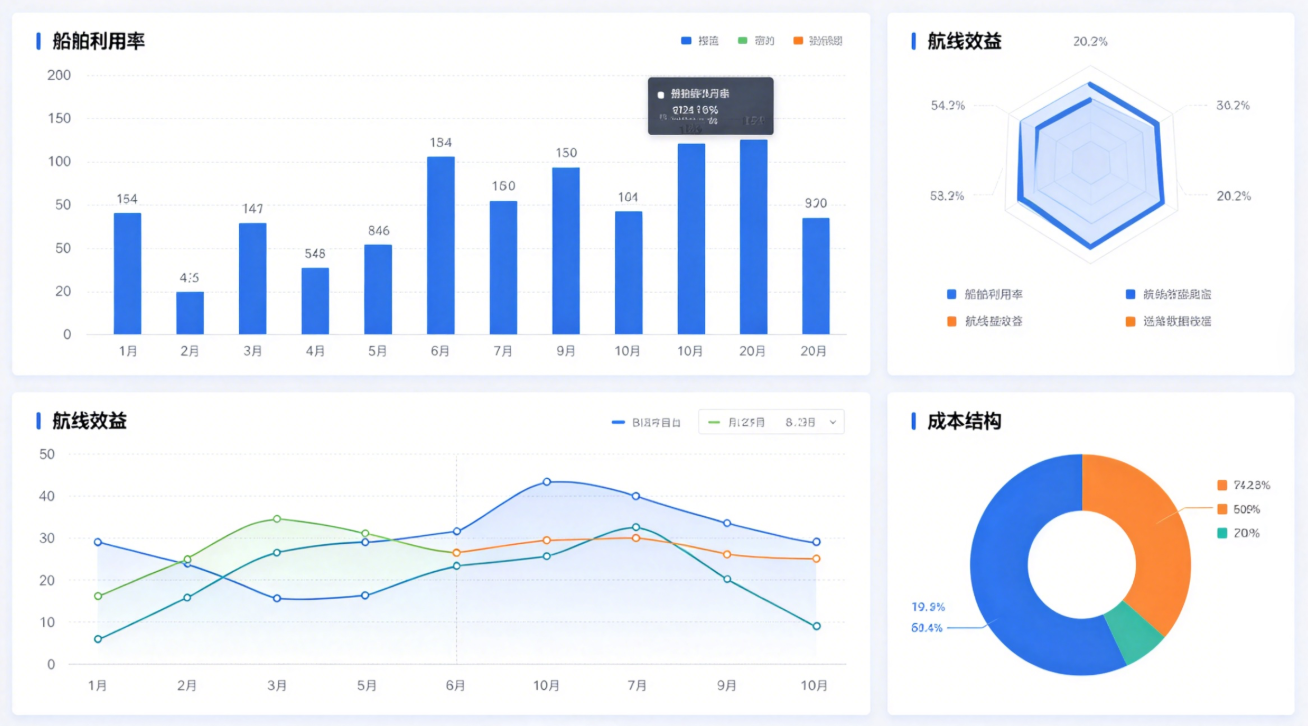This screenshot has width=1308, height=726.
Task: Click the 6月 bar in the bar chart
Action: (x=440, y=245)
